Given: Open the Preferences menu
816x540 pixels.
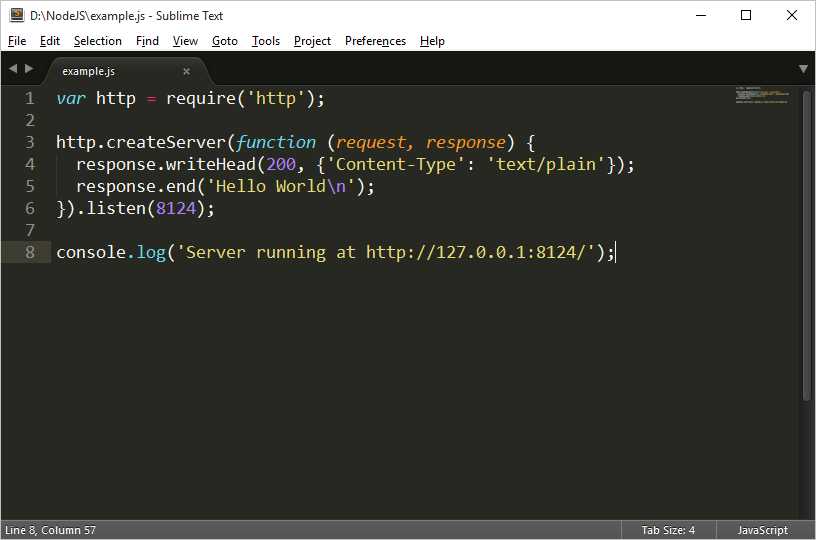Looking at the screenshot, I should pyautogui.click(x=375, y=41).
